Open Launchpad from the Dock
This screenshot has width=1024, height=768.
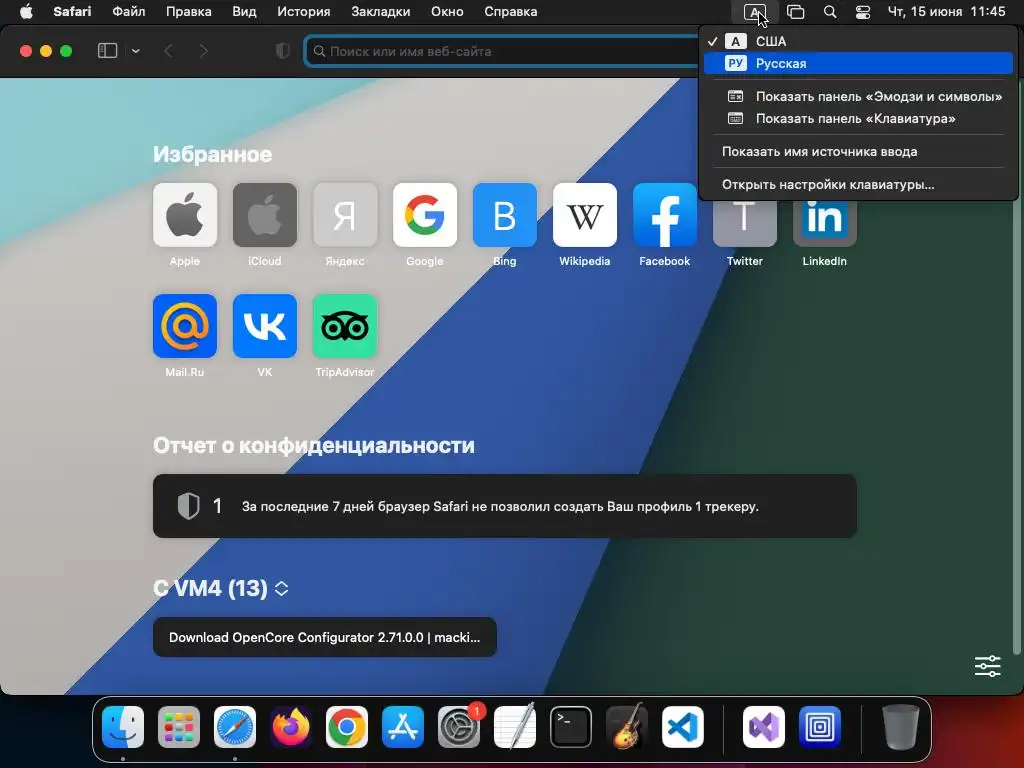[x=179, y=726]
